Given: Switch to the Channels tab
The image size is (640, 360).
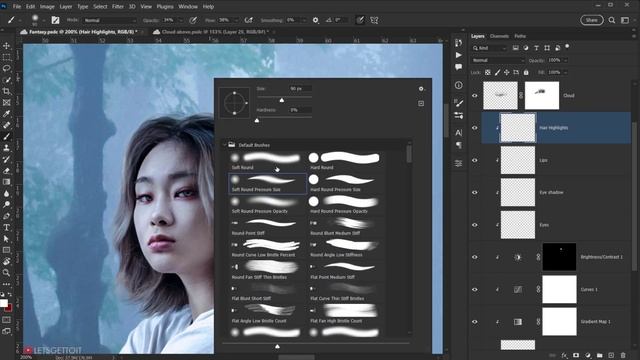Looking at the screenshot, I should [499, 36].
